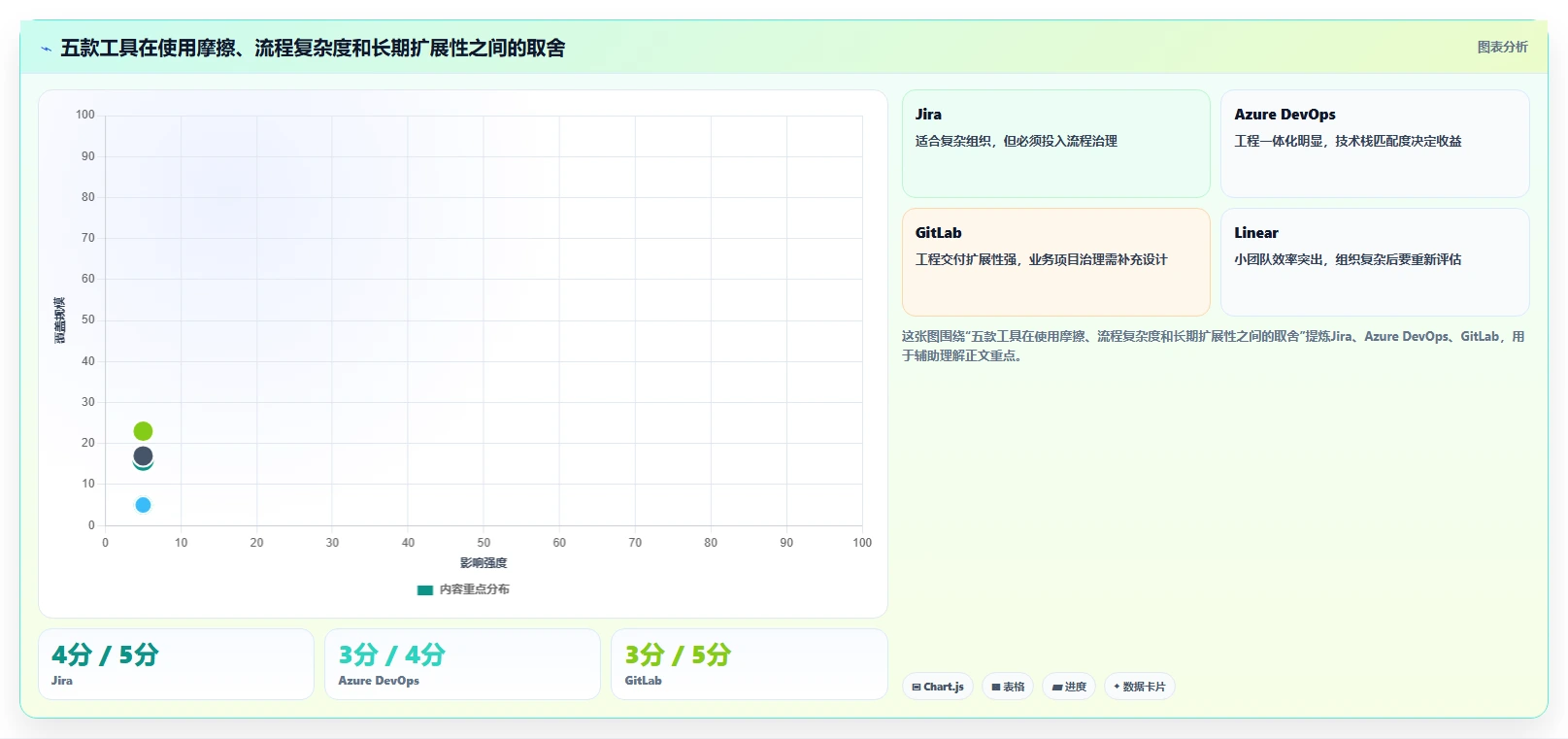Click the summary paragraph starting with 这张图围绕

[1214, 346]
